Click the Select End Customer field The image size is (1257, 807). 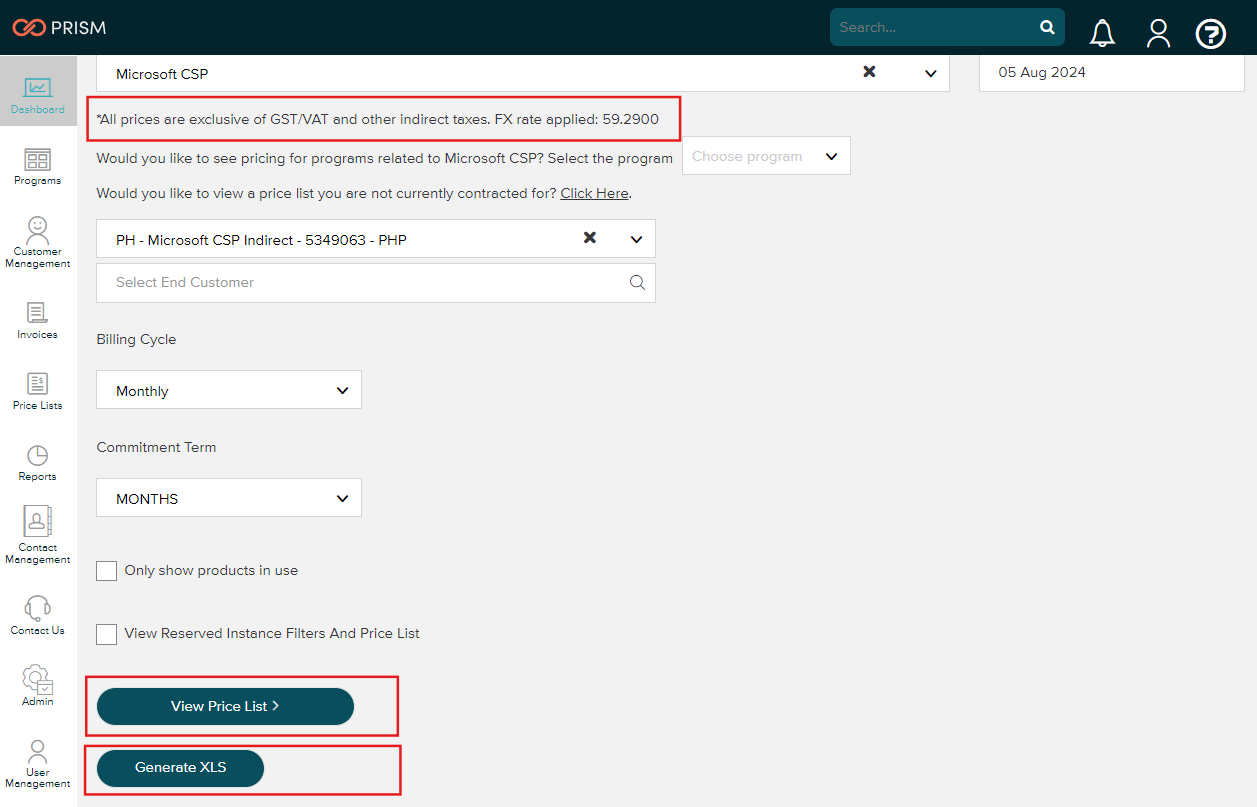[x=376, y=283]
